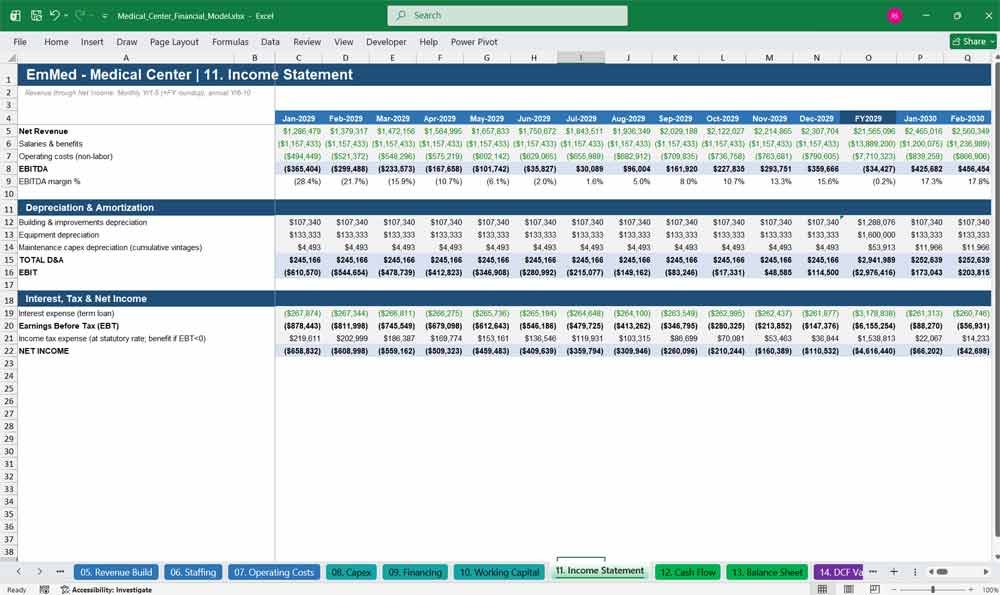
Task: Open the Page Layout ribbon tab
Action: pos(174,41)
